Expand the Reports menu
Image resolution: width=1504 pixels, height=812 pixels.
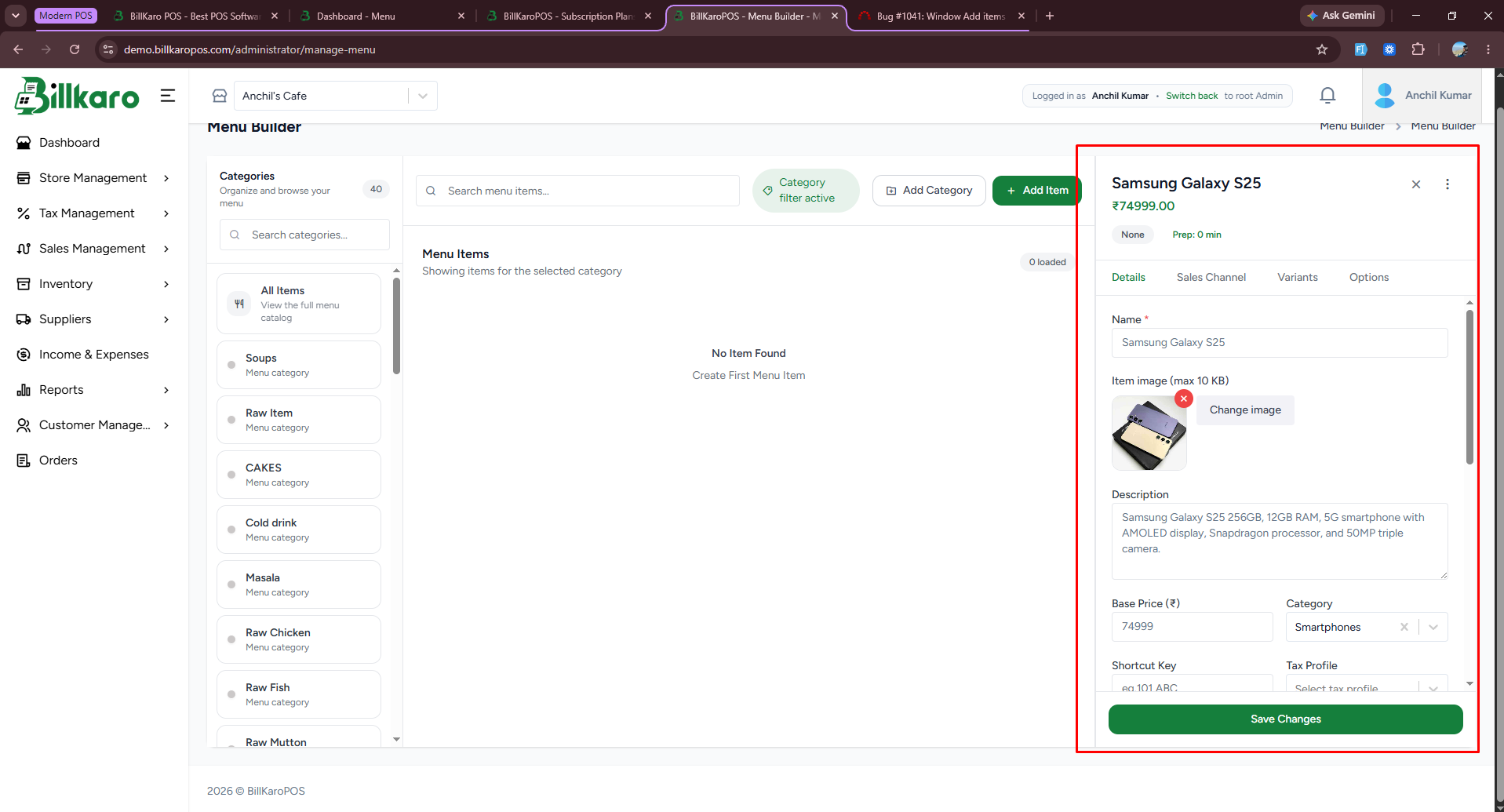click(94, 390)
